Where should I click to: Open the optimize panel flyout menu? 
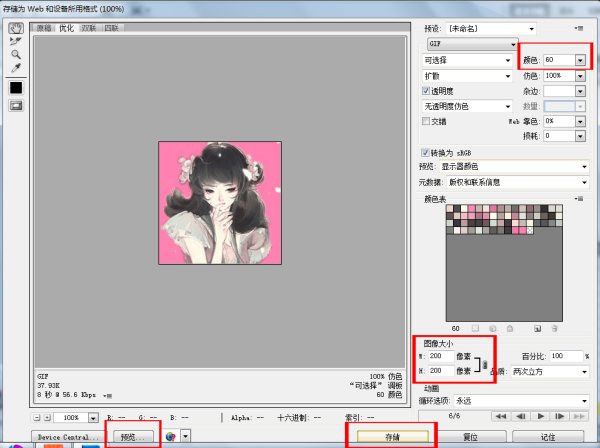click(579, 28)
